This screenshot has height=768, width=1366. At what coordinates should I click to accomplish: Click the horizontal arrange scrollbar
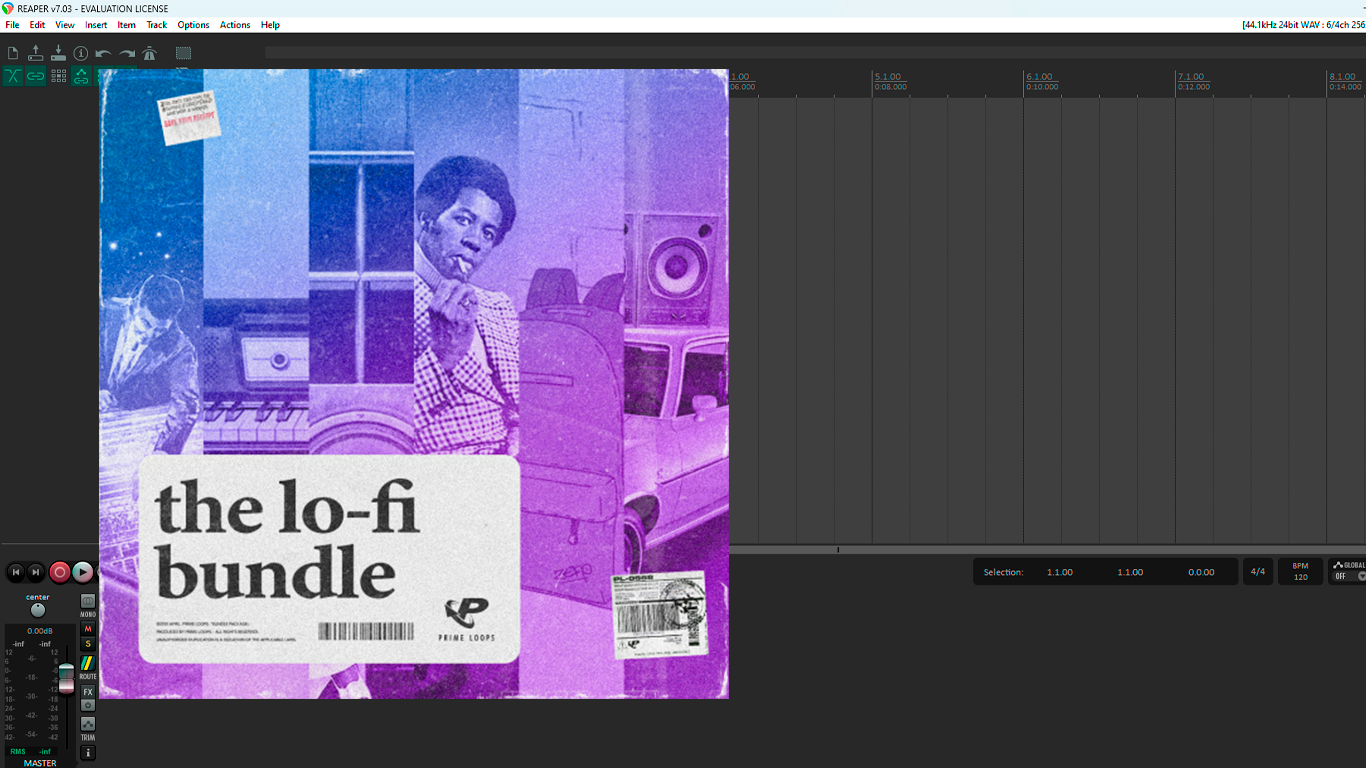click(x=1047, y=549)
